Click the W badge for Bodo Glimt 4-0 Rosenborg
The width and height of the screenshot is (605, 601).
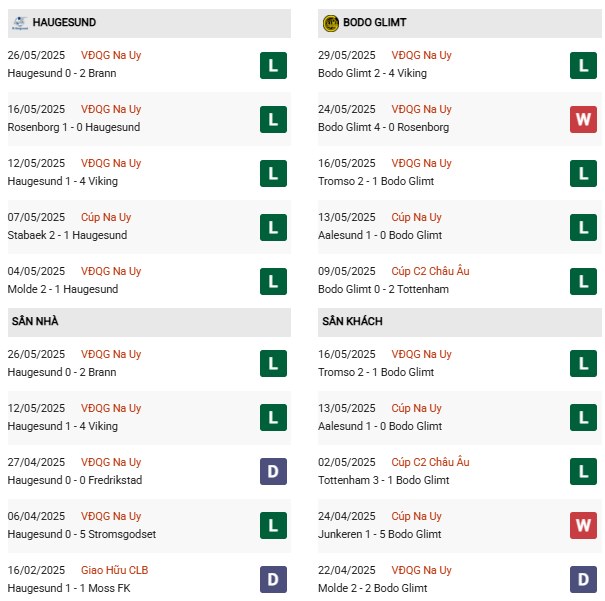pos(583,120)
